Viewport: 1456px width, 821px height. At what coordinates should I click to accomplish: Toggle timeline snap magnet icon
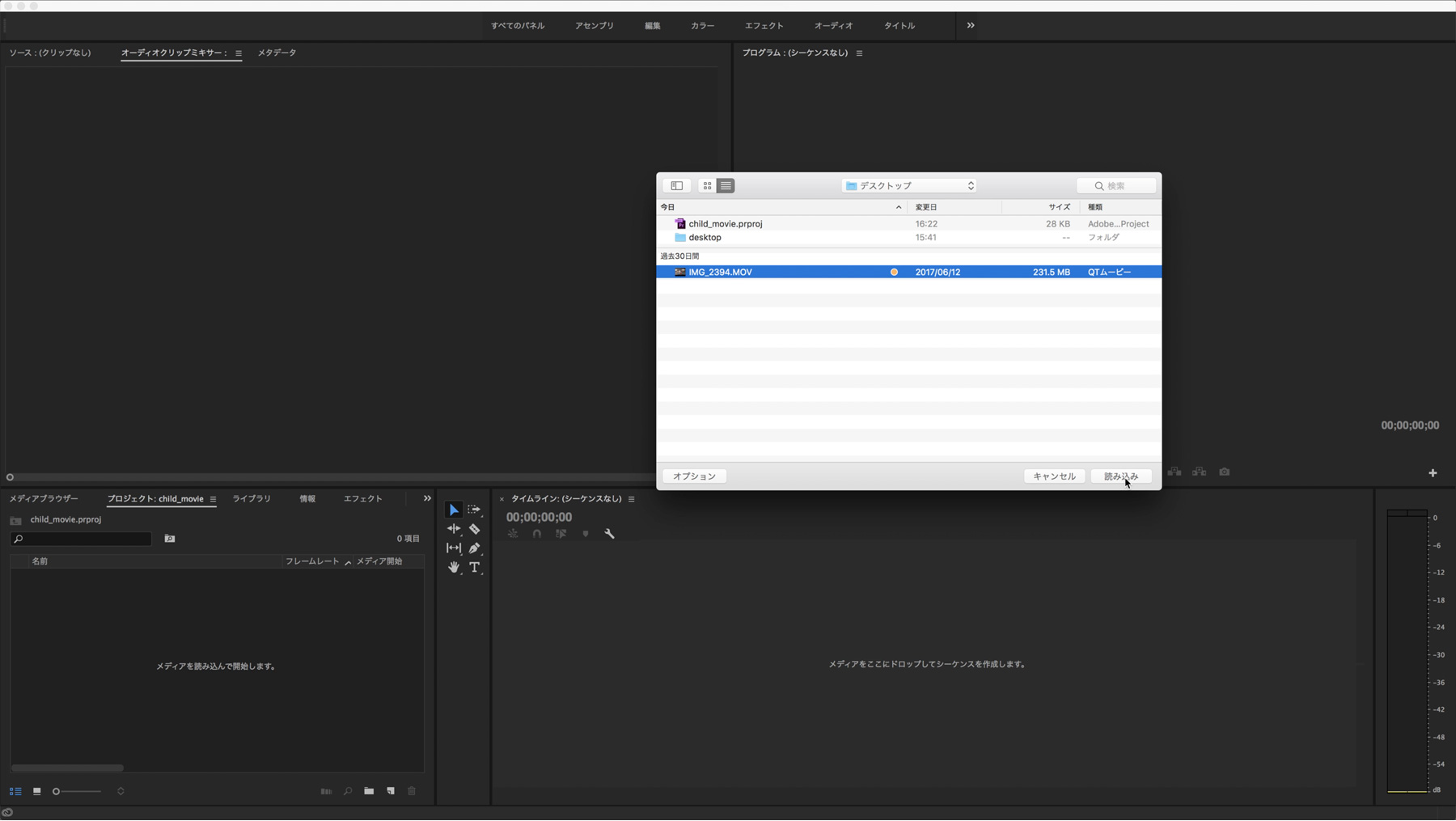click(x=537, y=534)
